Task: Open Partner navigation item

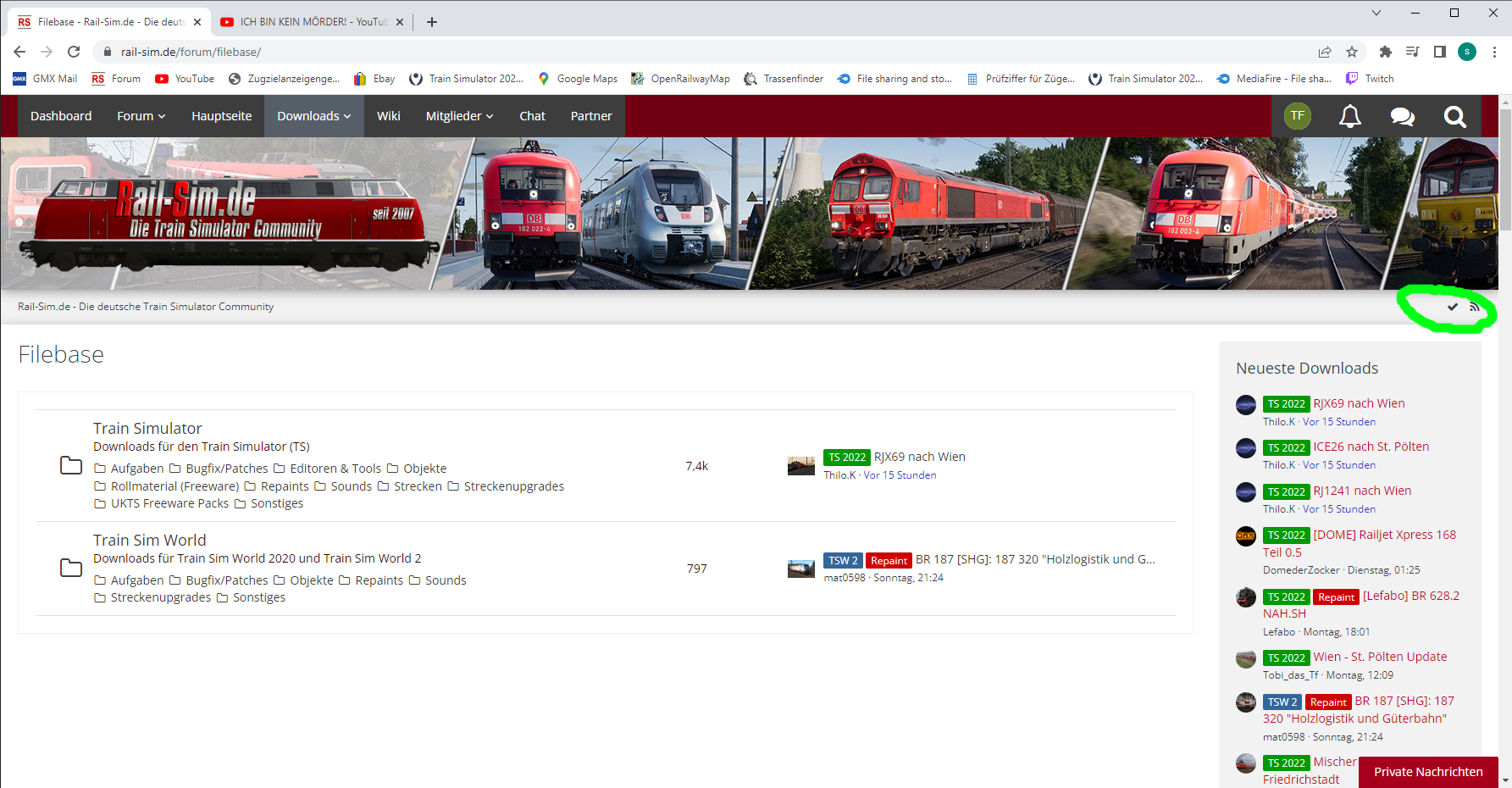Action: pos(591,116)
